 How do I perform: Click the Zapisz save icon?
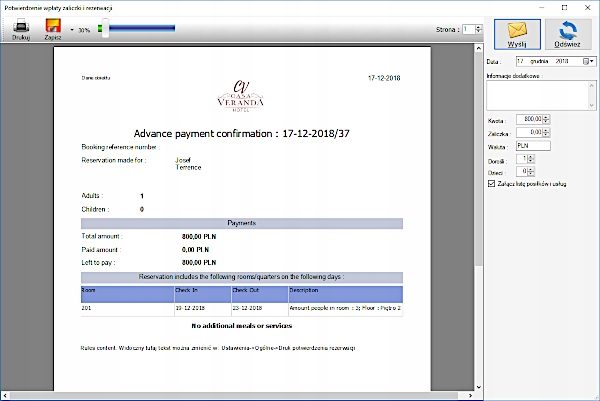52,25
